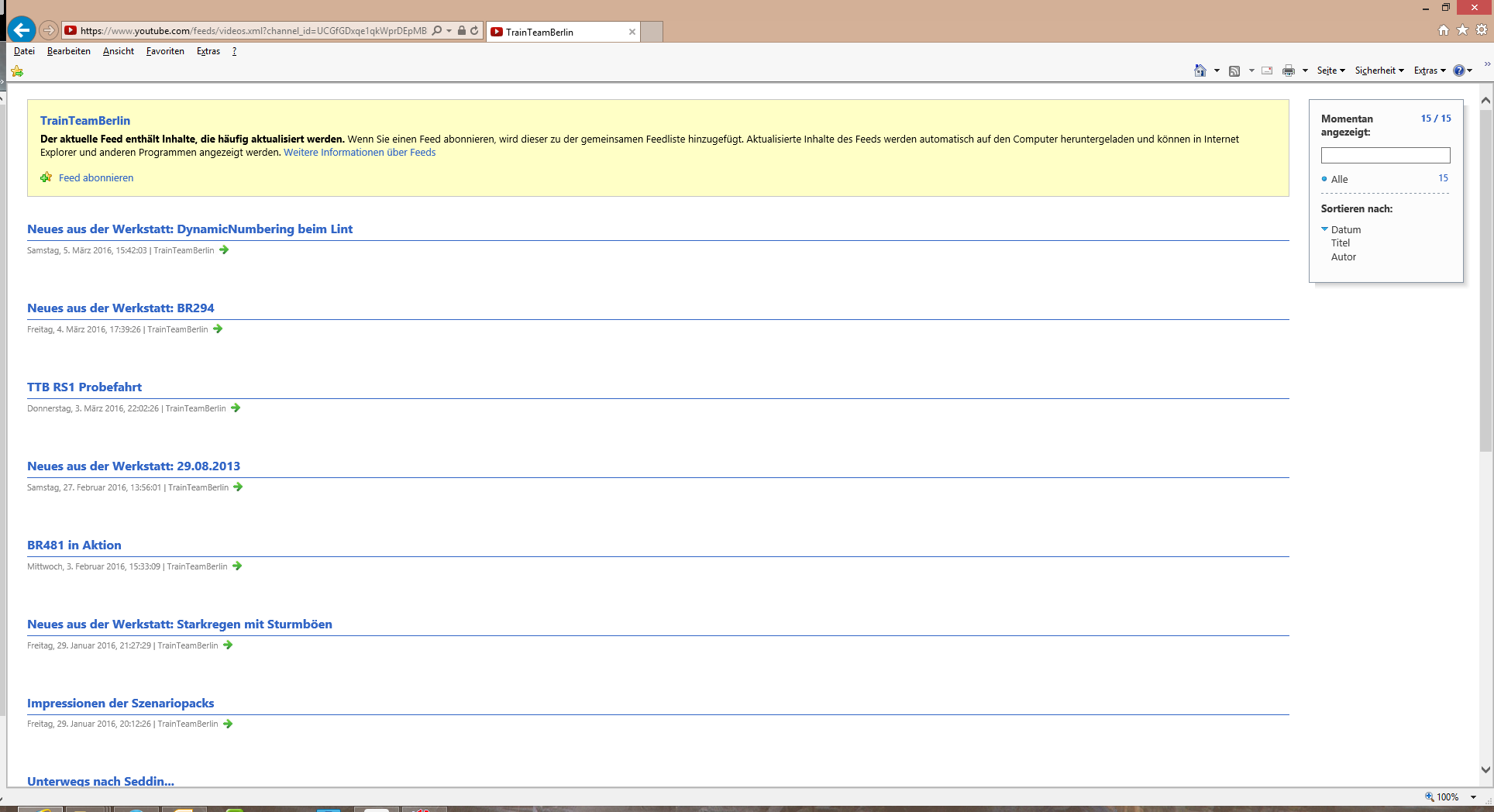Sort feed items by Autor

[x=1343, y=257]
